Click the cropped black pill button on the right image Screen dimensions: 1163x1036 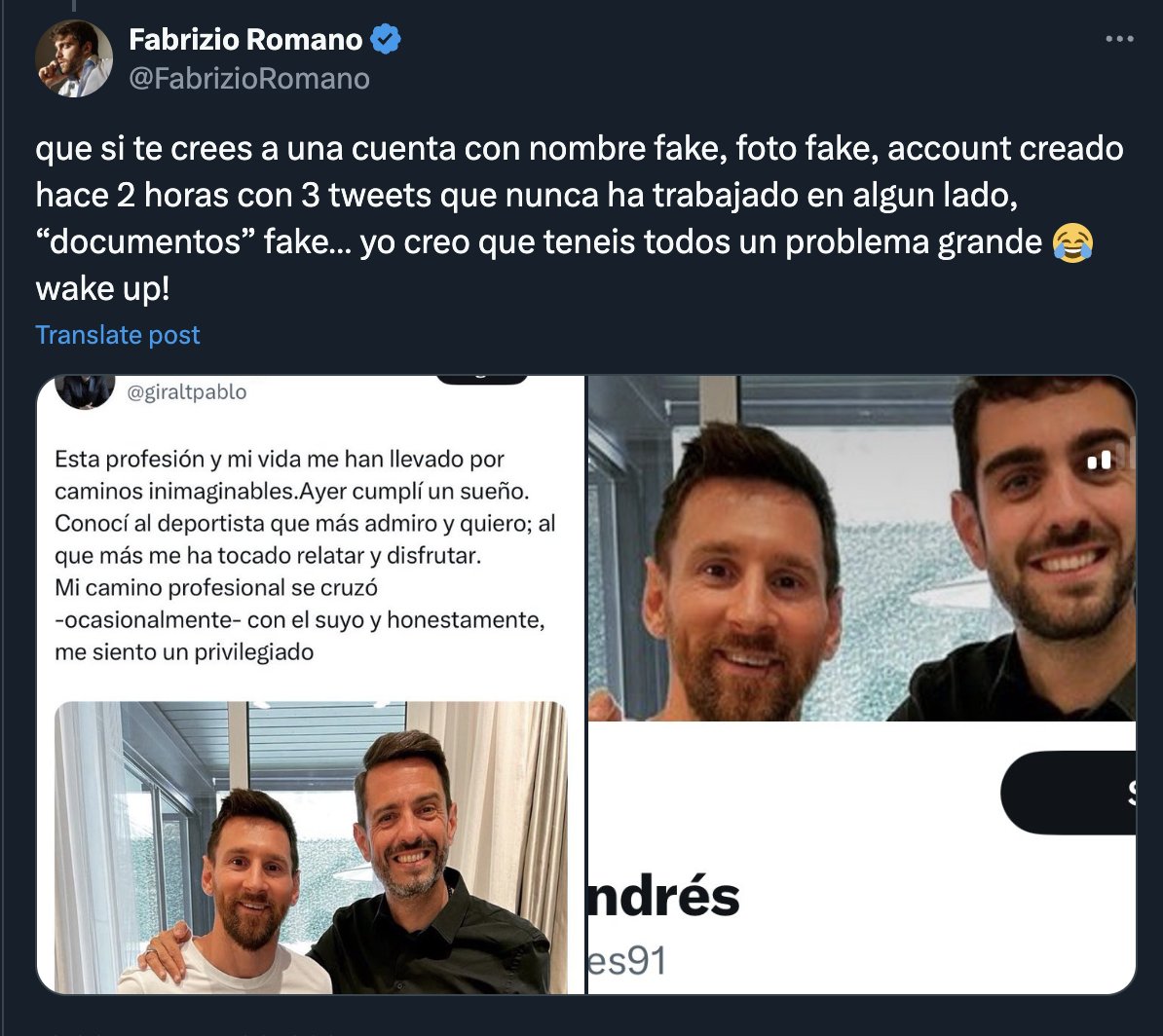pyautogui.click(x=1069, y=793)
